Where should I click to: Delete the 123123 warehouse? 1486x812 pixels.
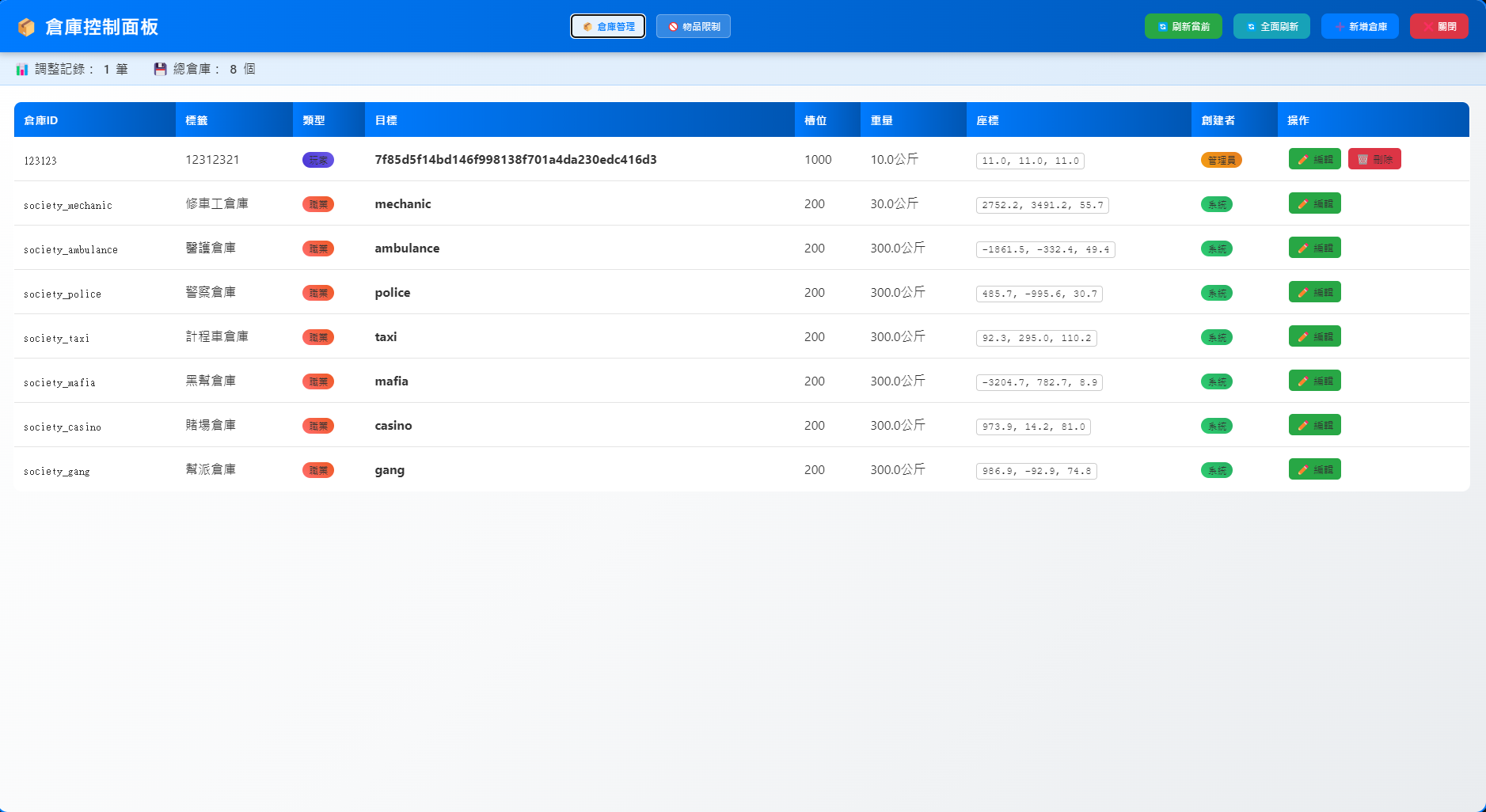[1374, 159]
